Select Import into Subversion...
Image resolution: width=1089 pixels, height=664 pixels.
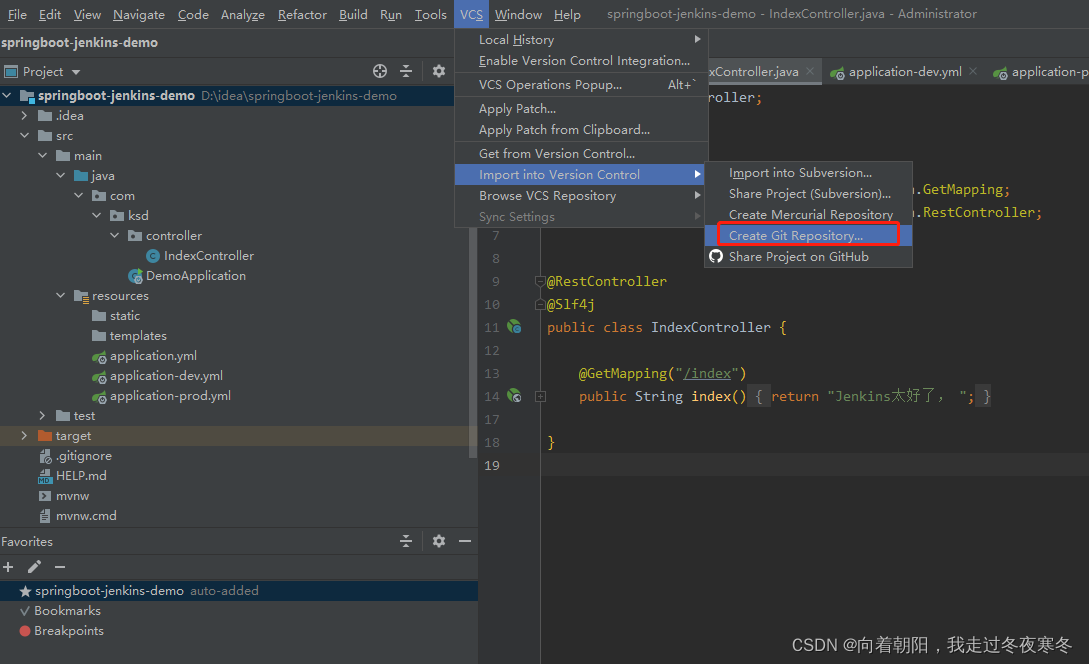point(808,173)
